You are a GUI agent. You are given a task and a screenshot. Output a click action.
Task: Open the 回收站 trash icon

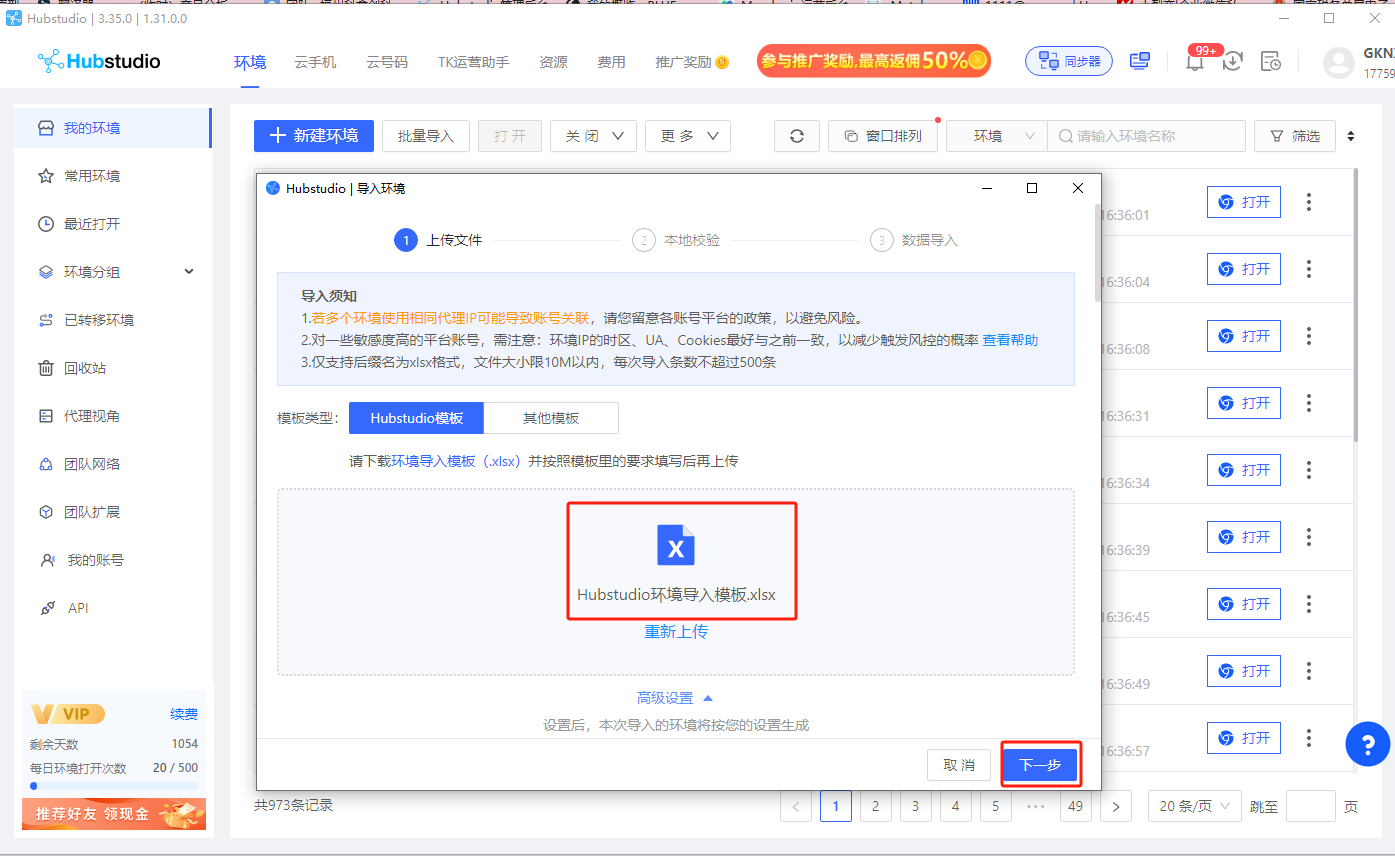click(x=46, y=368)
